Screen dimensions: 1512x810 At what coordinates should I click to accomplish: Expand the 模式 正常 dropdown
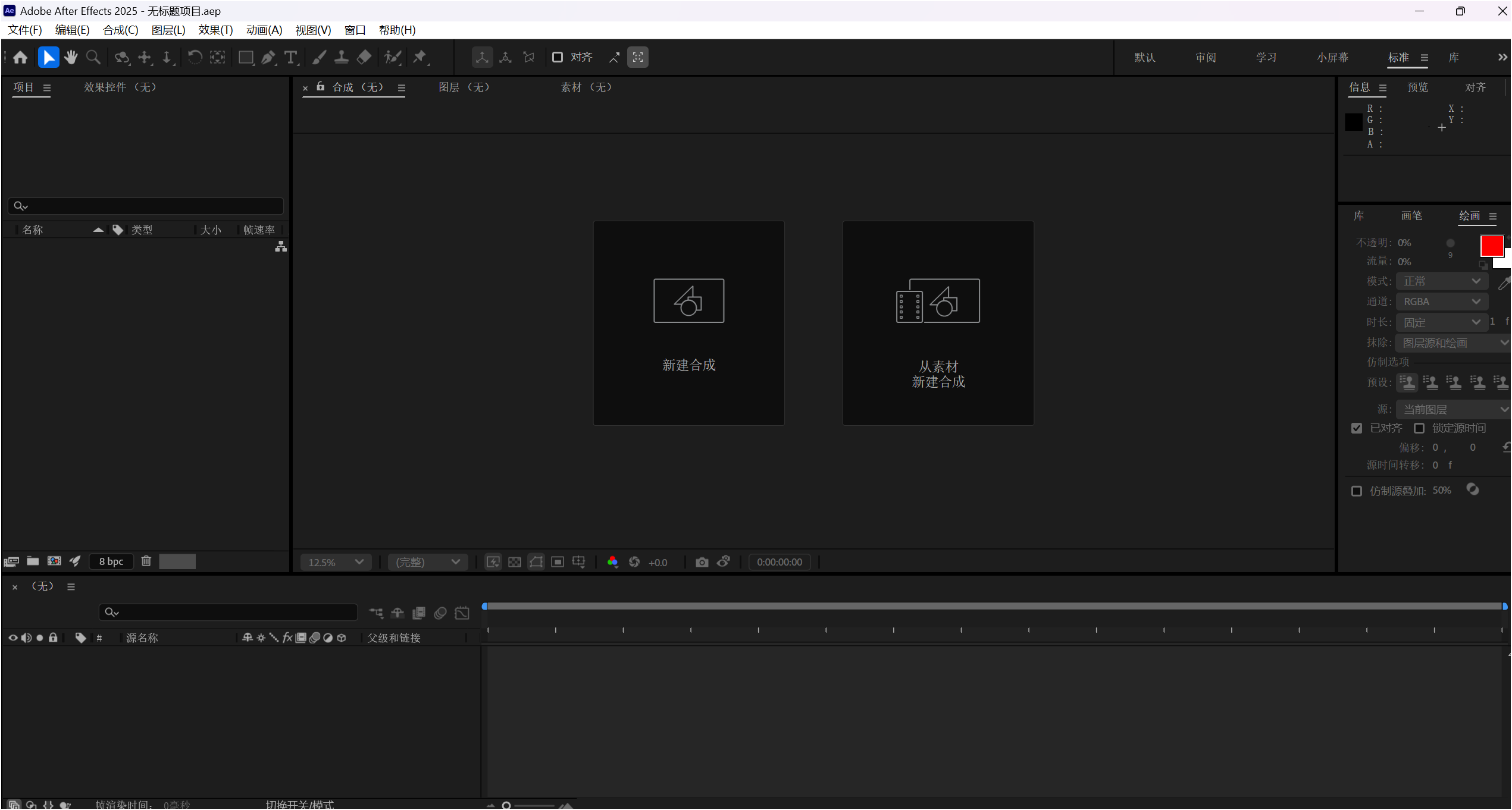1441,281
